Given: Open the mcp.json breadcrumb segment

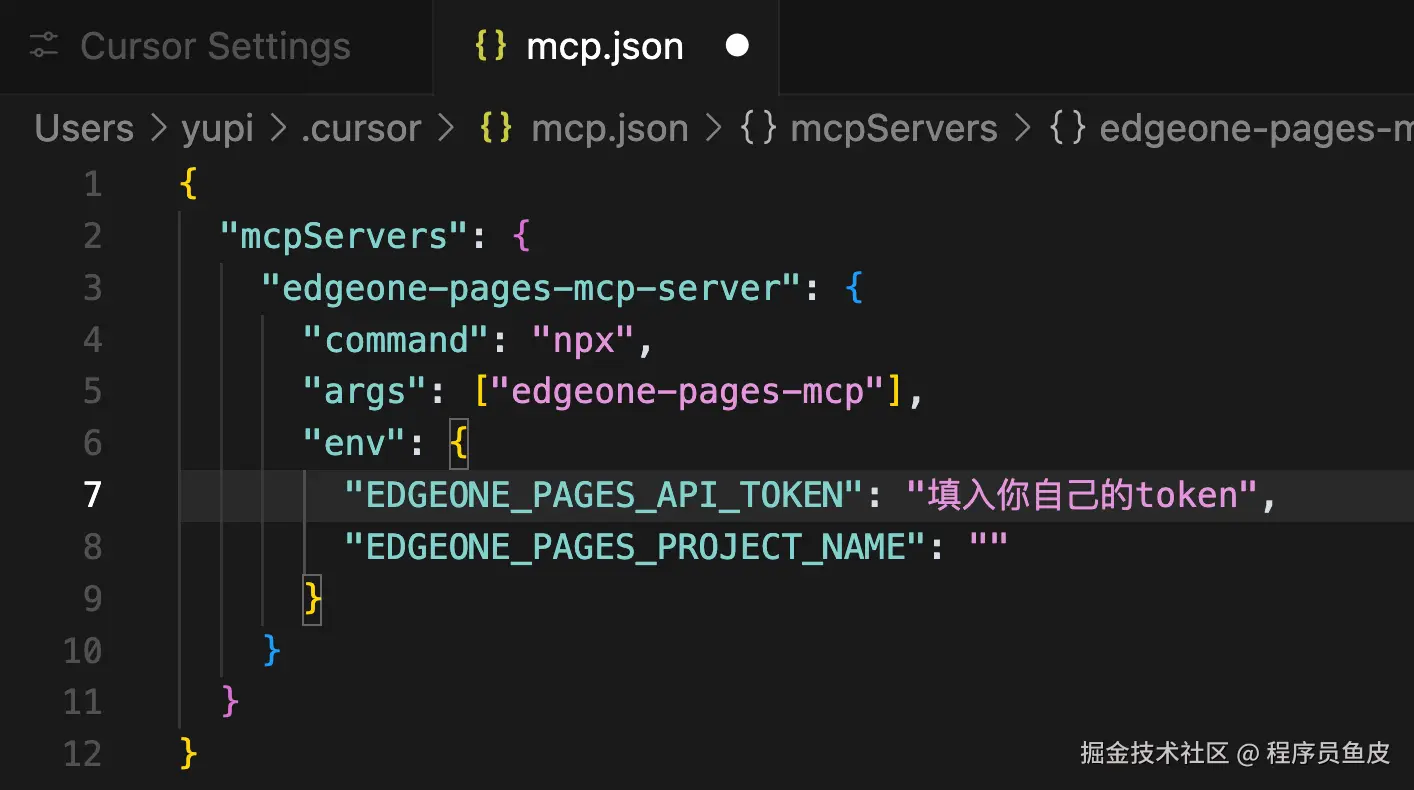Looking at the screenshot, I should pos(610,128).
